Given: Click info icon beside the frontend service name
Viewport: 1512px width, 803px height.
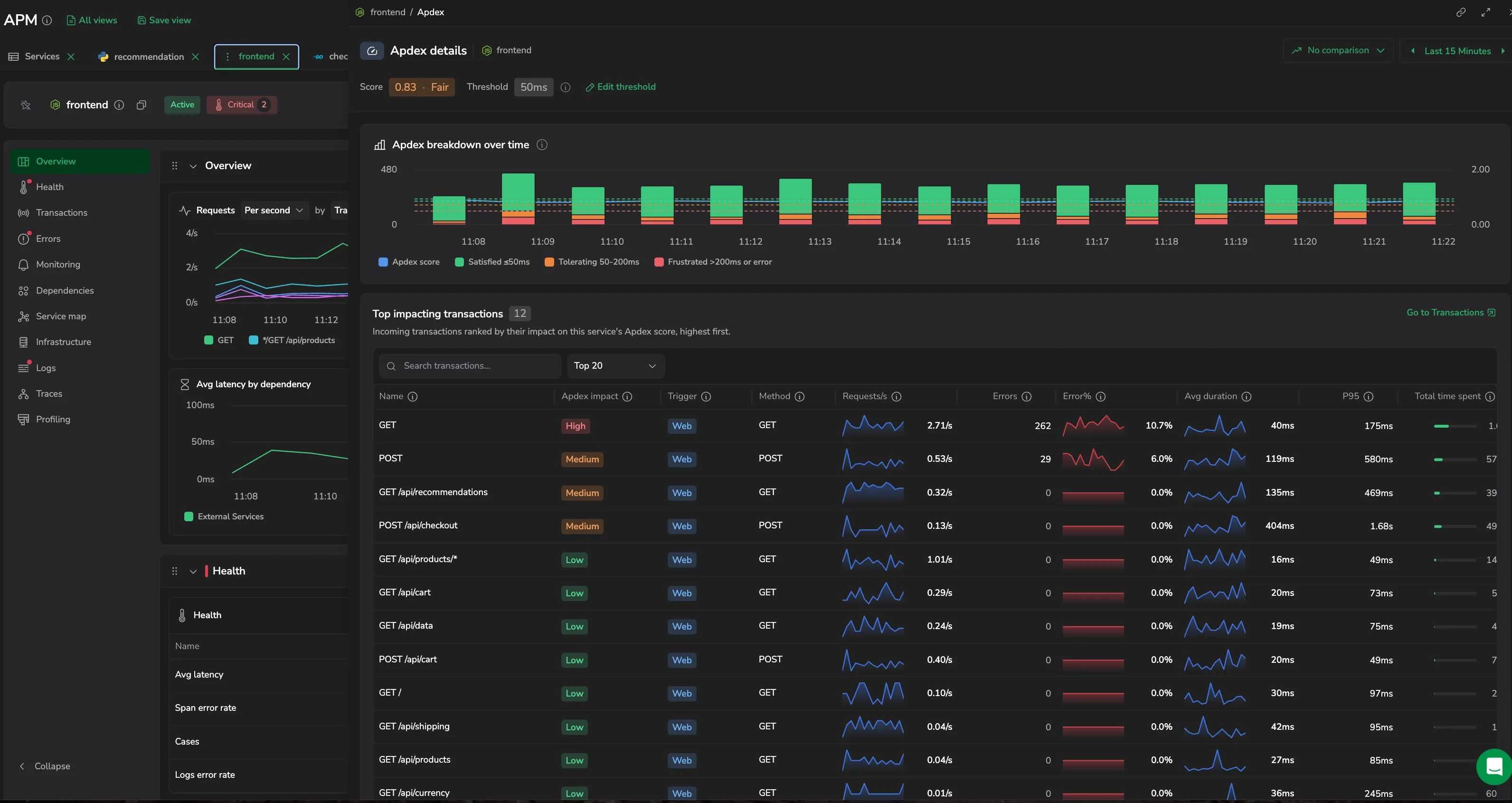Looking at the screenshot, I should pos(119,105).
